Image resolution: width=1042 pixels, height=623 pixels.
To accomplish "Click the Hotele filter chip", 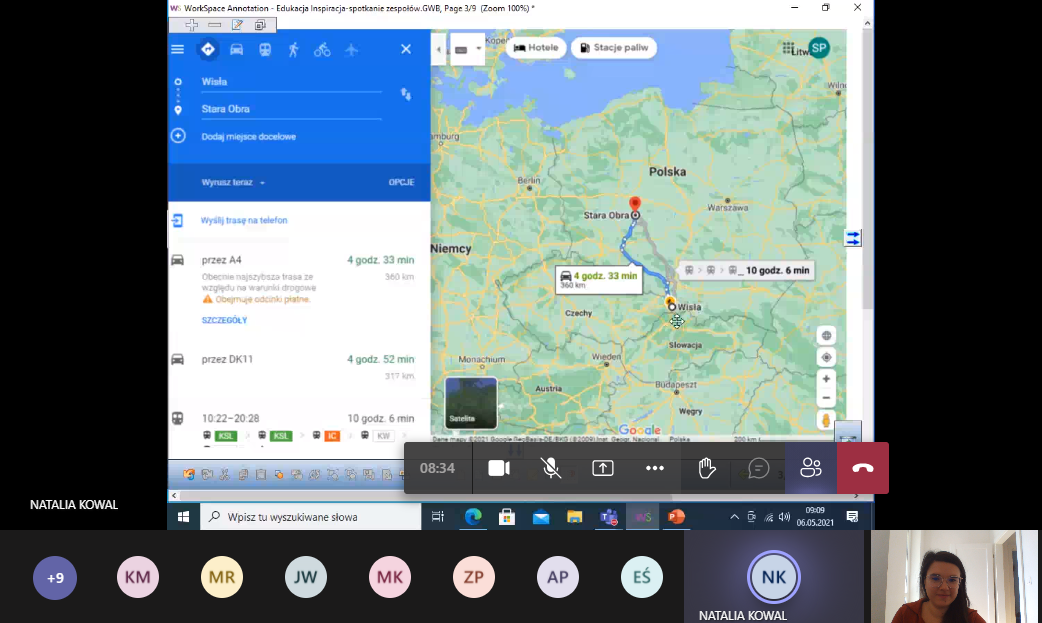I will click(x=536, y=48).
